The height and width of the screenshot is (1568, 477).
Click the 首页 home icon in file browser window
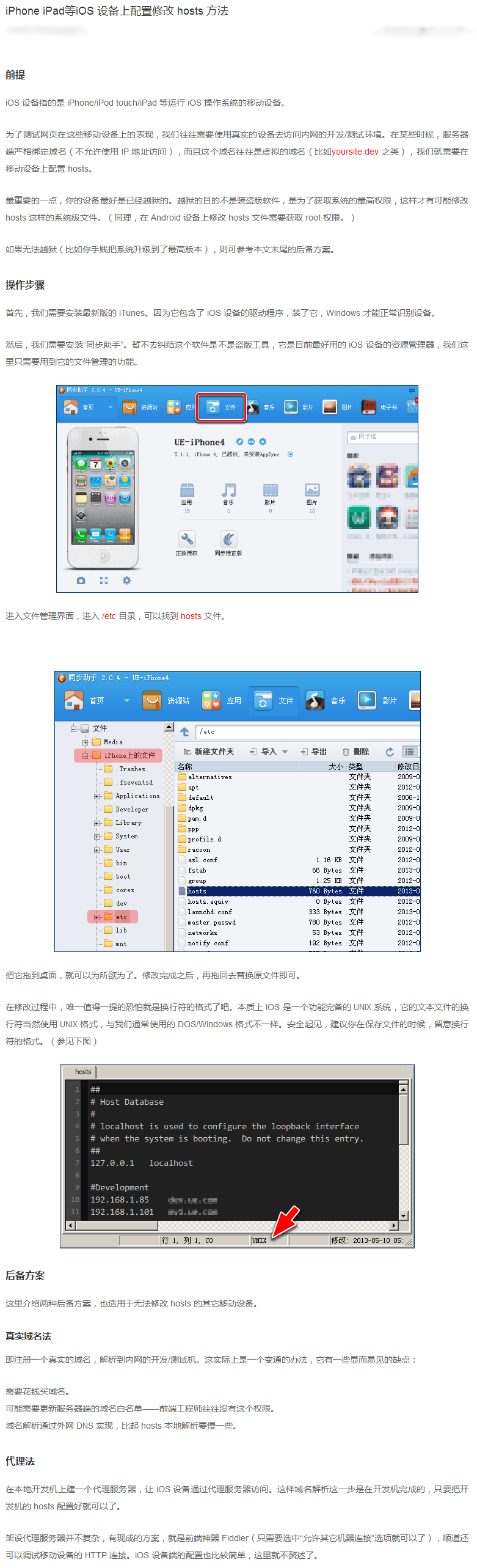(74, 700)
